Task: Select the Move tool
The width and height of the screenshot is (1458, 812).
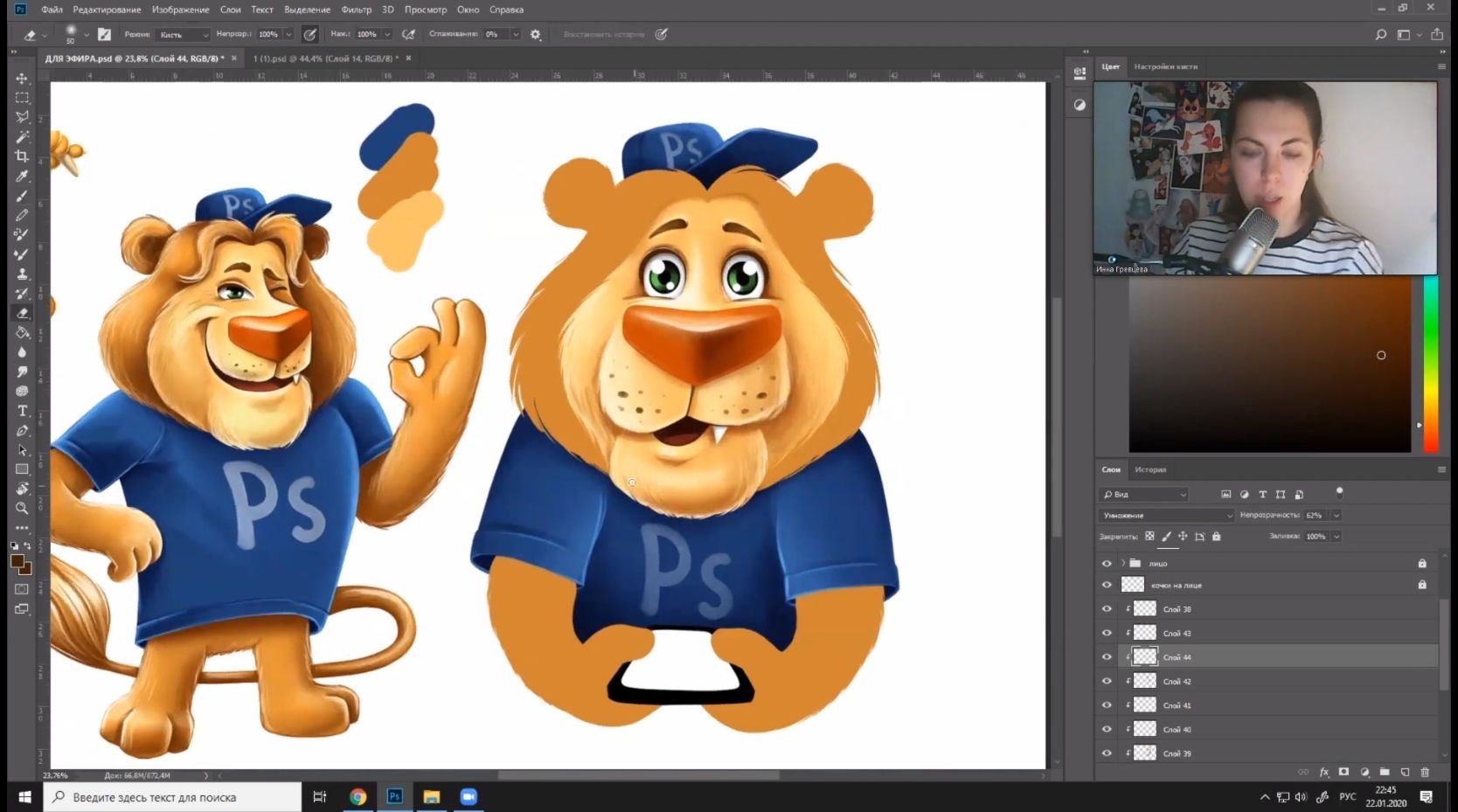Action: tap(22, 78)
